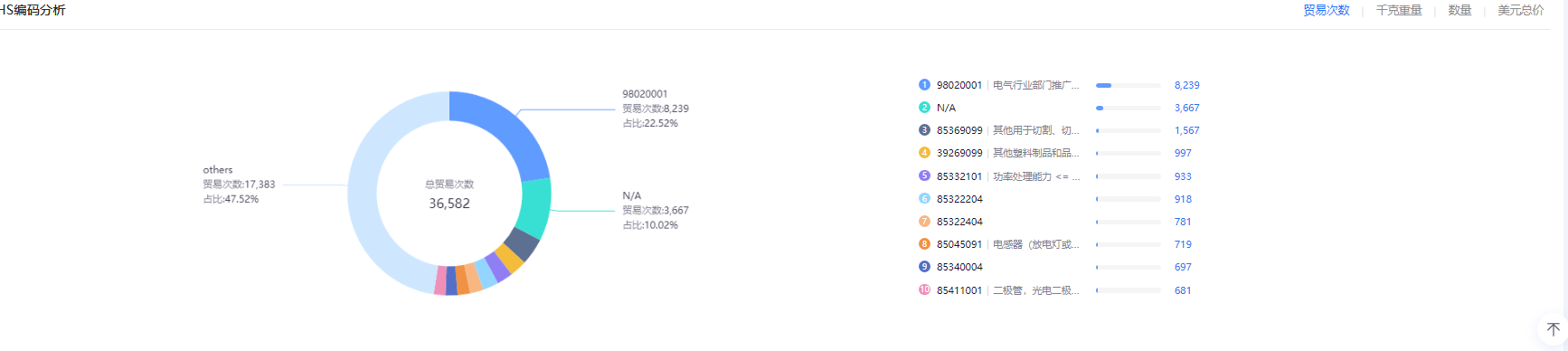Select HS code 85411001 in the list

coord(959,290)
